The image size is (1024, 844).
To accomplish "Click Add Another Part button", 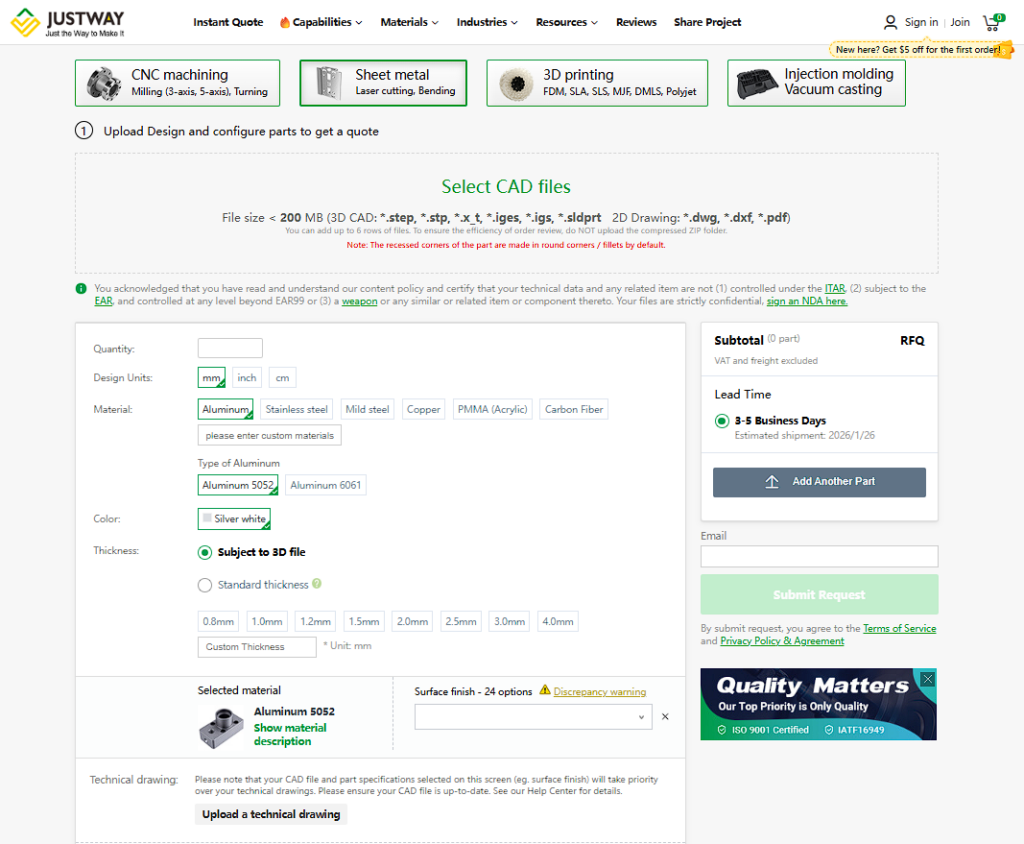I will point(819,482).
